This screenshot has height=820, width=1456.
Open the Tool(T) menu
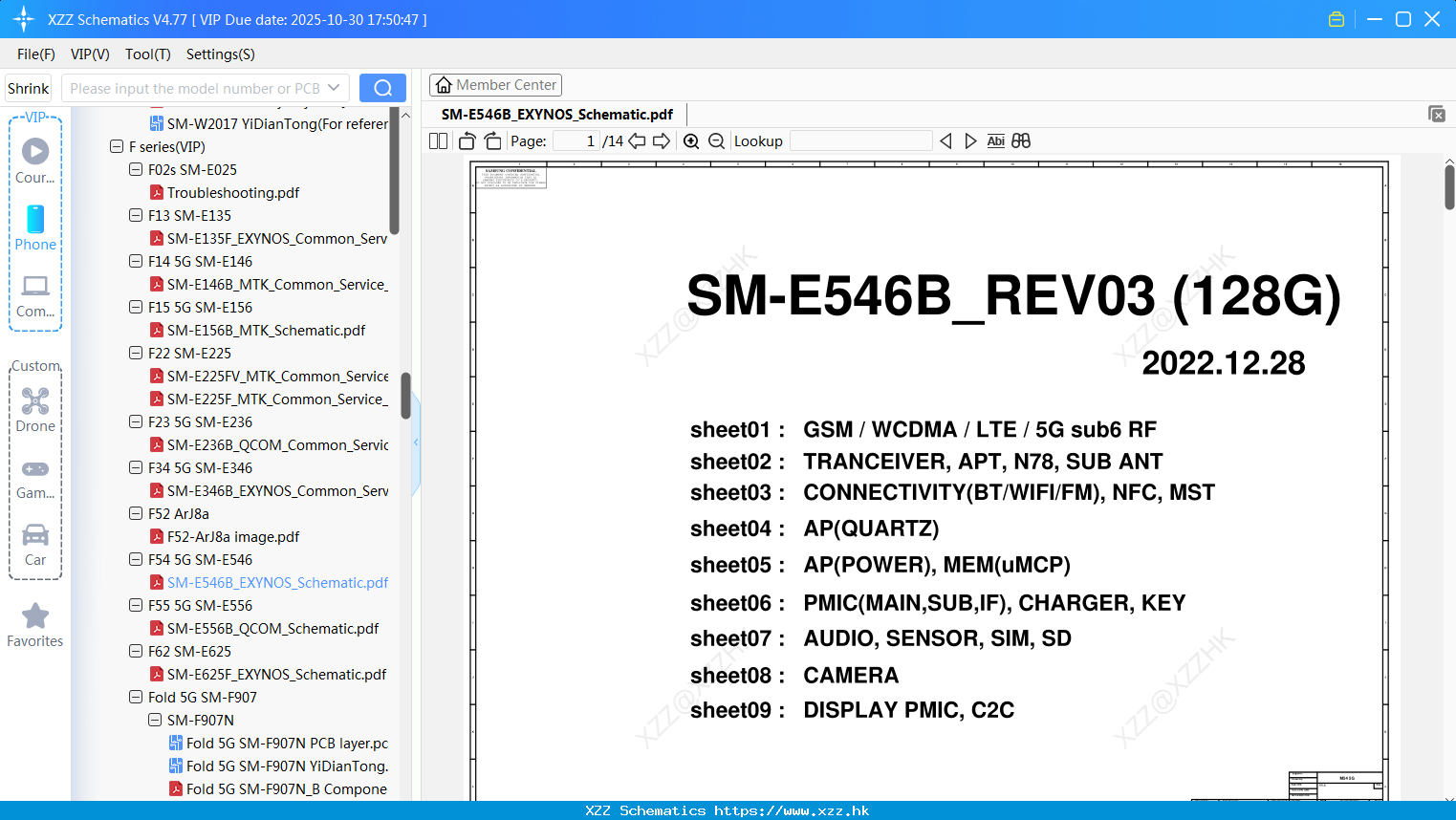coord(148,54)
